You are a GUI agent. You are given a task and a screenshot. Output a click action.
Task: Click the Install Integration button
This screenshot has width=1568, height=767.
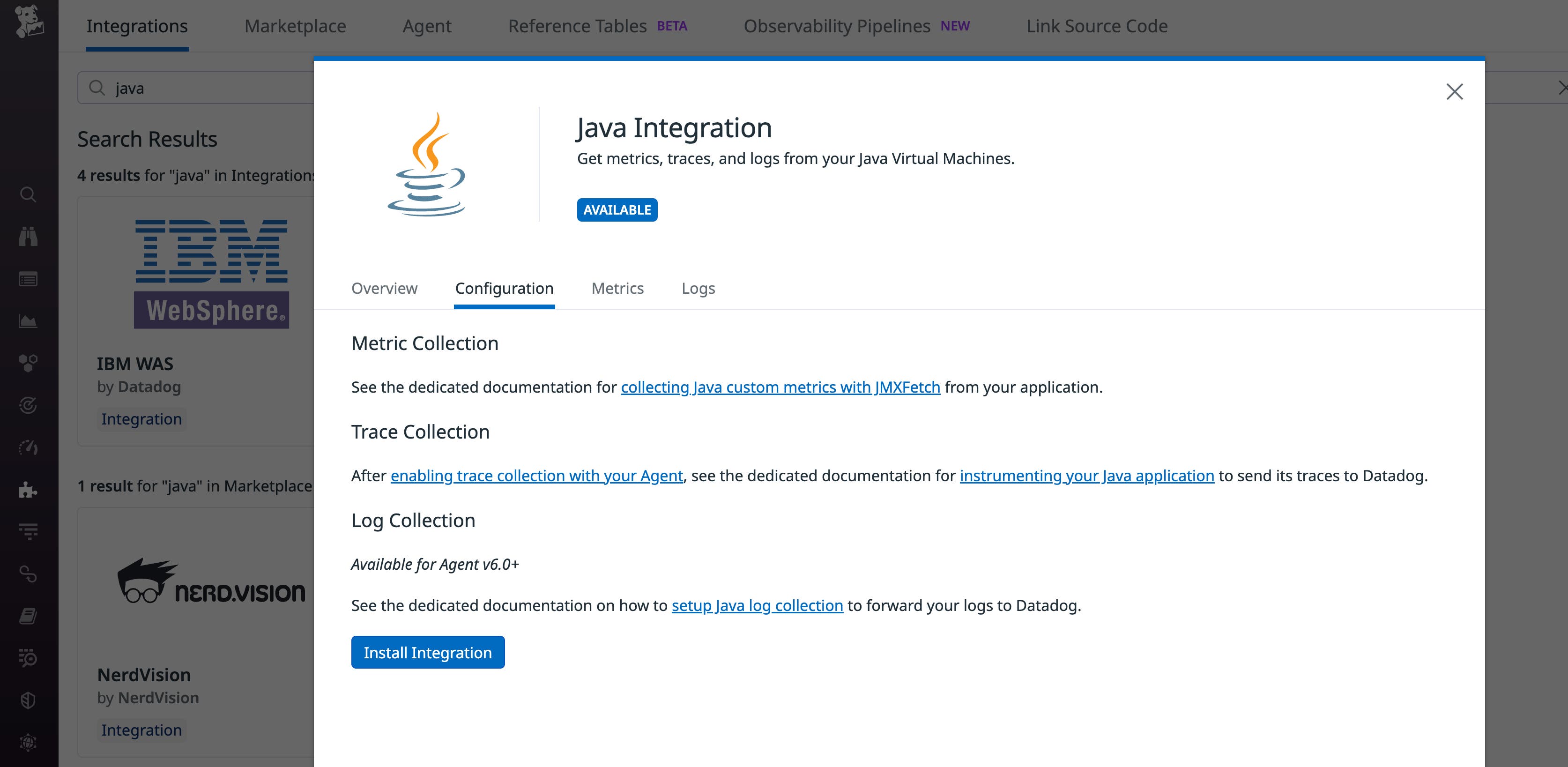click(427, 652)
